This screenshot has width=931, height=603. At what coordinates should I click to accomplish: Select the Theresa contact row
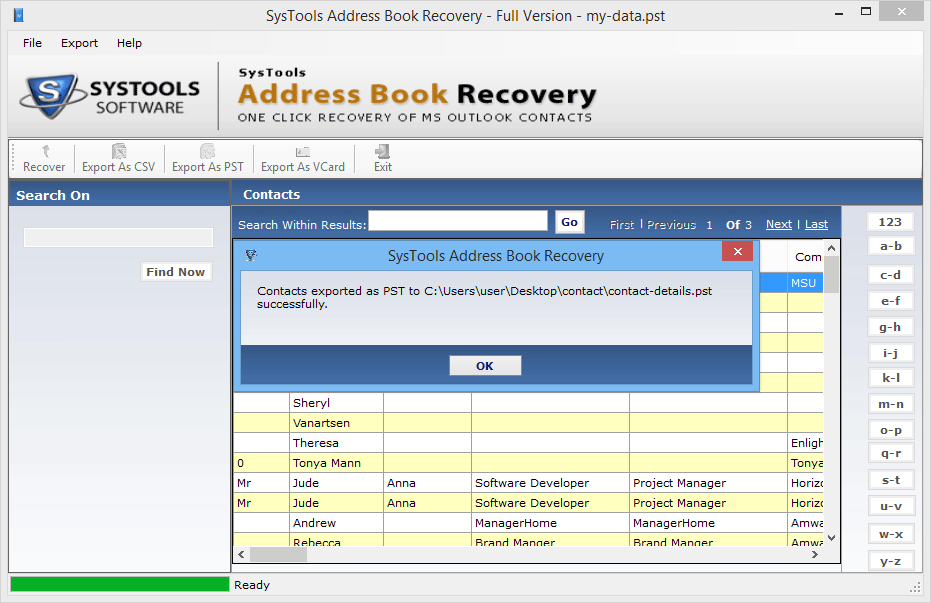click(528, 443)
